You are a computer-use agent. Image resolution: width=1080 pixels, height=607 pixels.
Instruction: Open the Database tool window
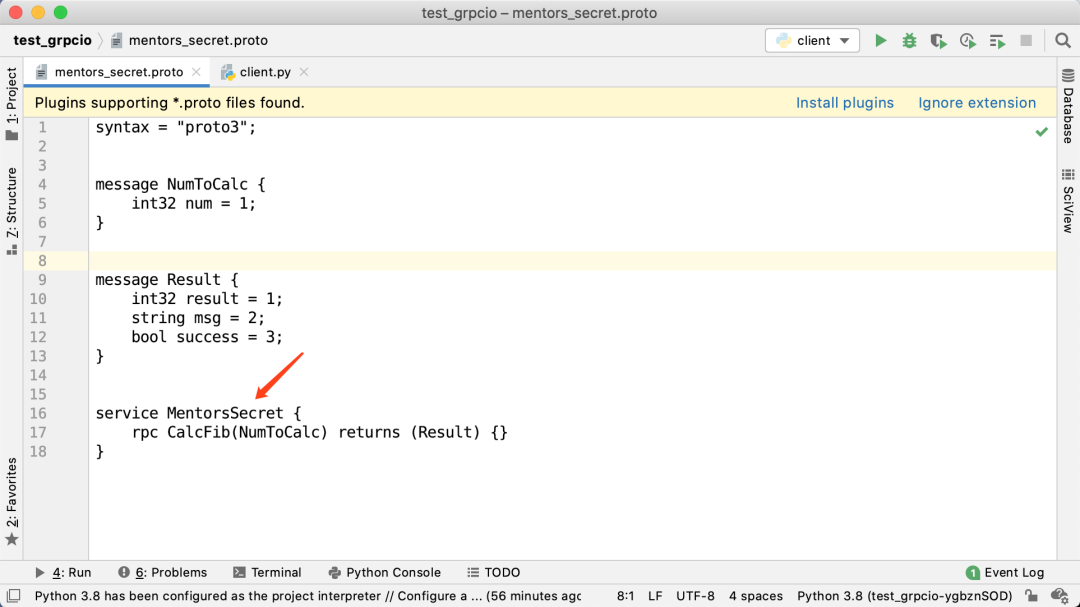[x=1068, y=106]
